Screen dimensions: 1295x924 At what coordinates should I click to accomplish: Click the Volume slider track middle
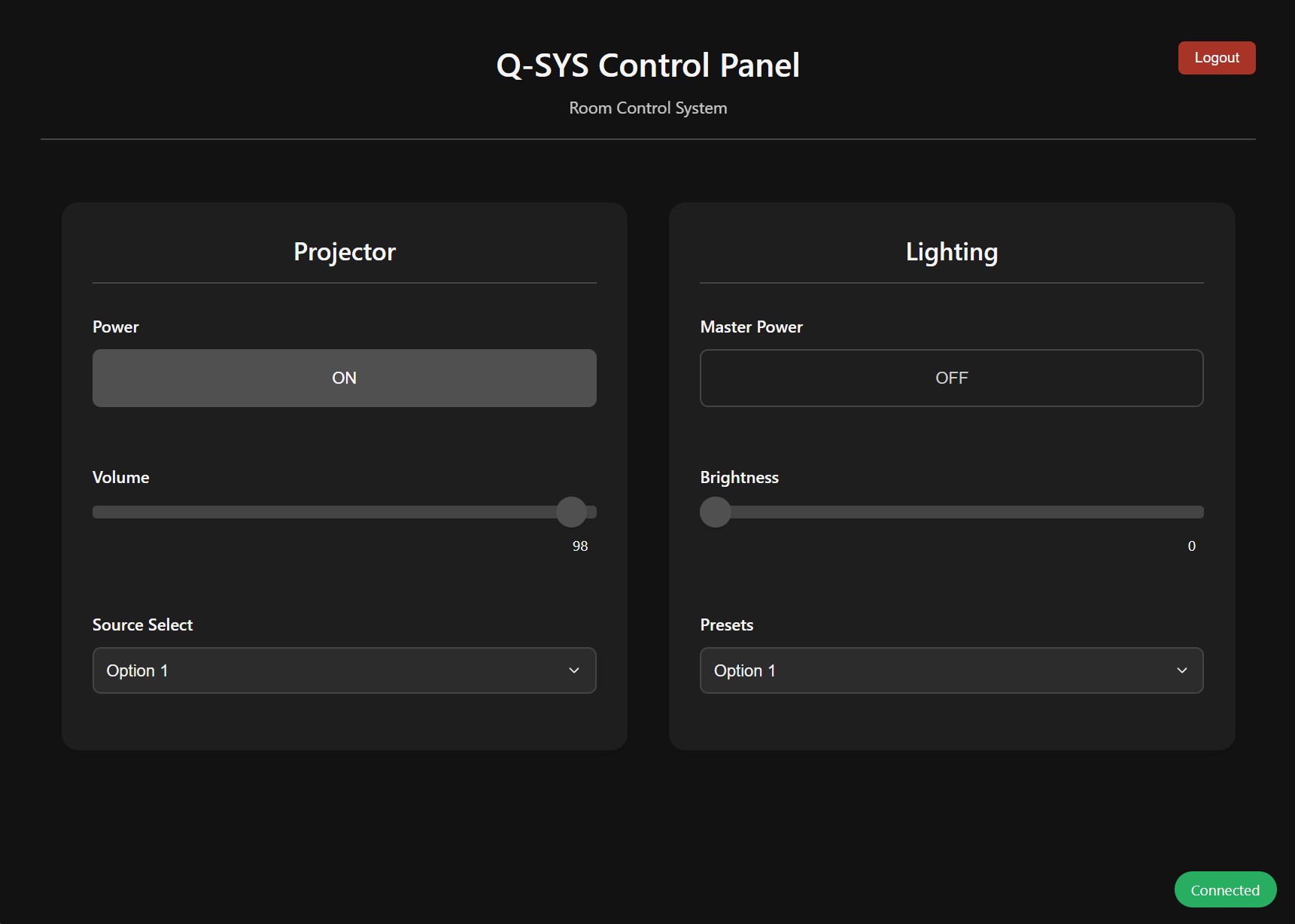344,512
